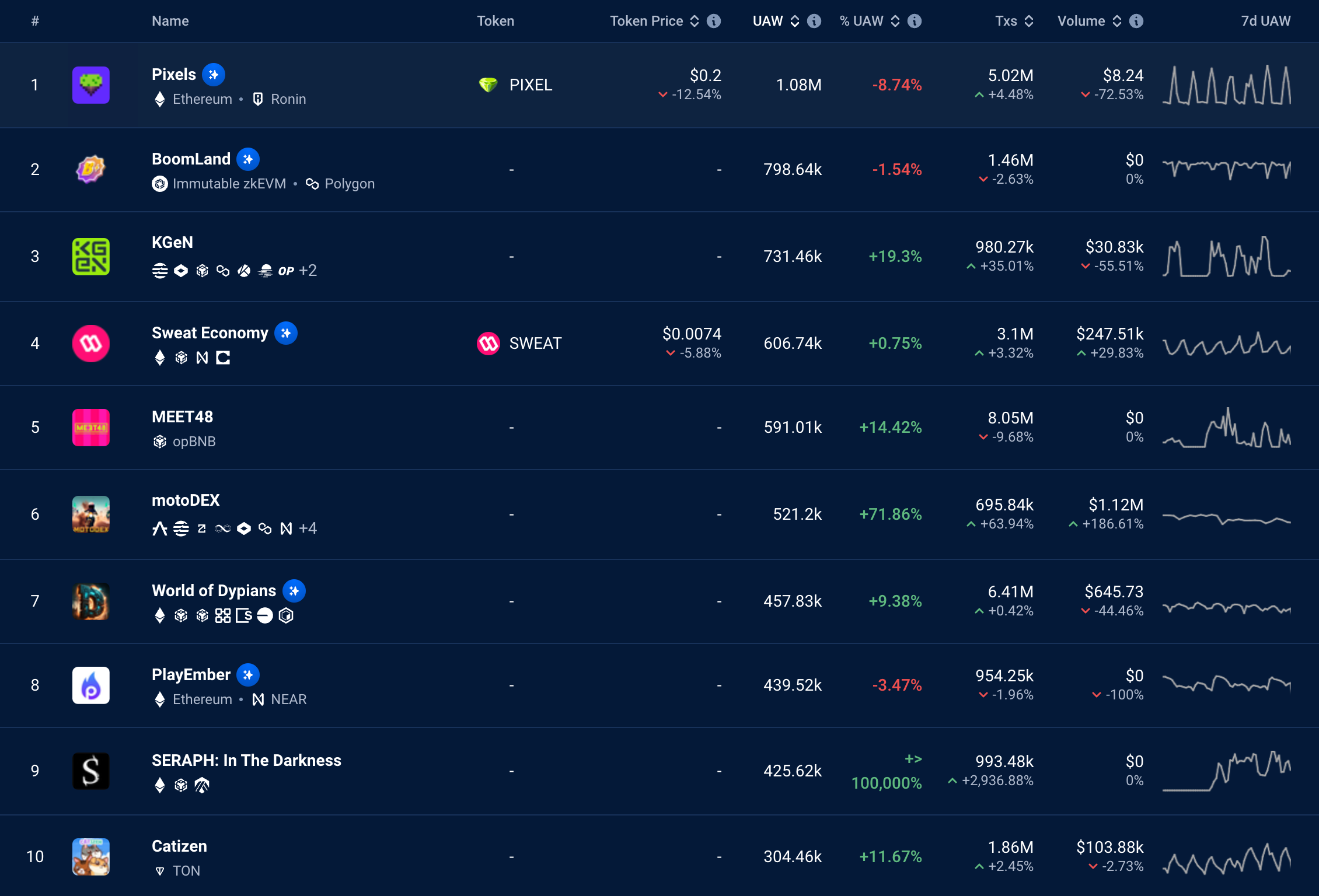Click the MEET48 7d UAW sparkline chart
The width and height of the screenshot is (1319, 896).
[x=1226, y=428]
